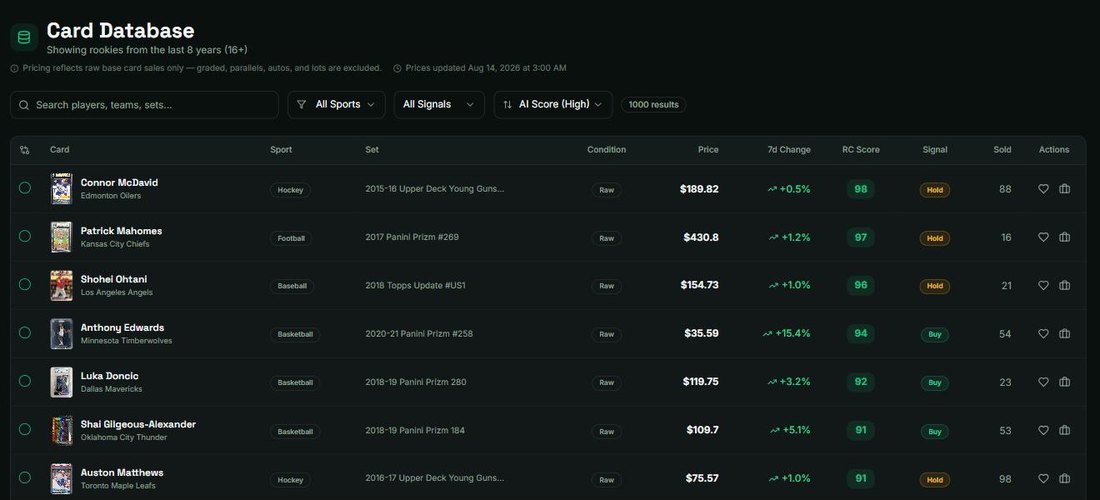Select the Patrick Mahomes row circle

(x=25, y=236)
